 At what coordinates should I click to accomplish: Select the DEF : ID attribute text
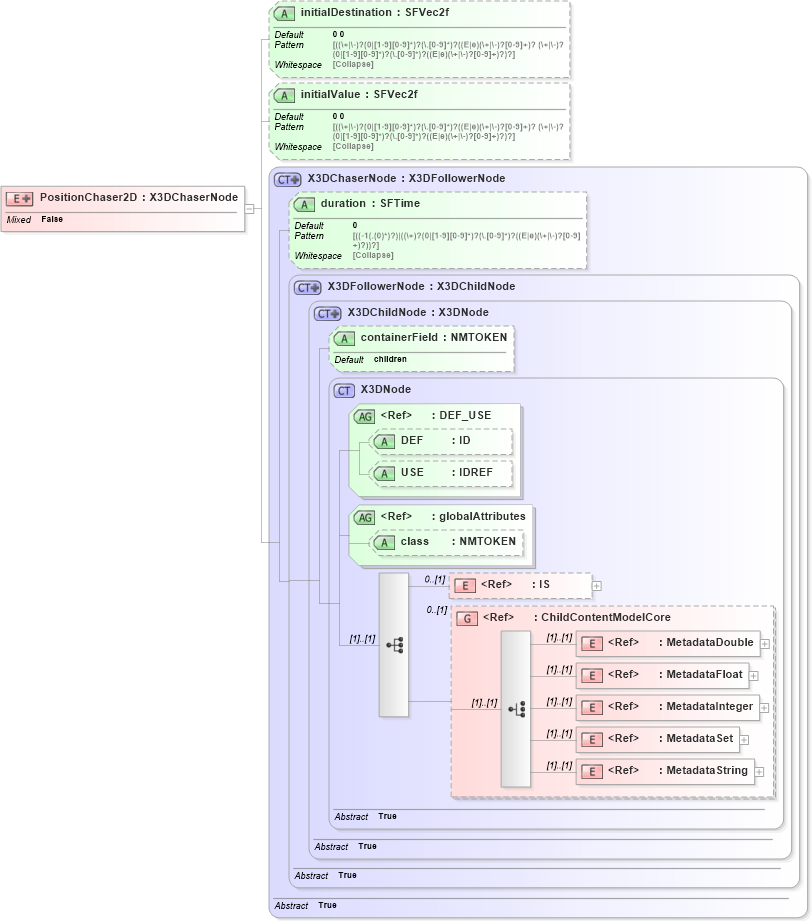(x=435, y=441)
